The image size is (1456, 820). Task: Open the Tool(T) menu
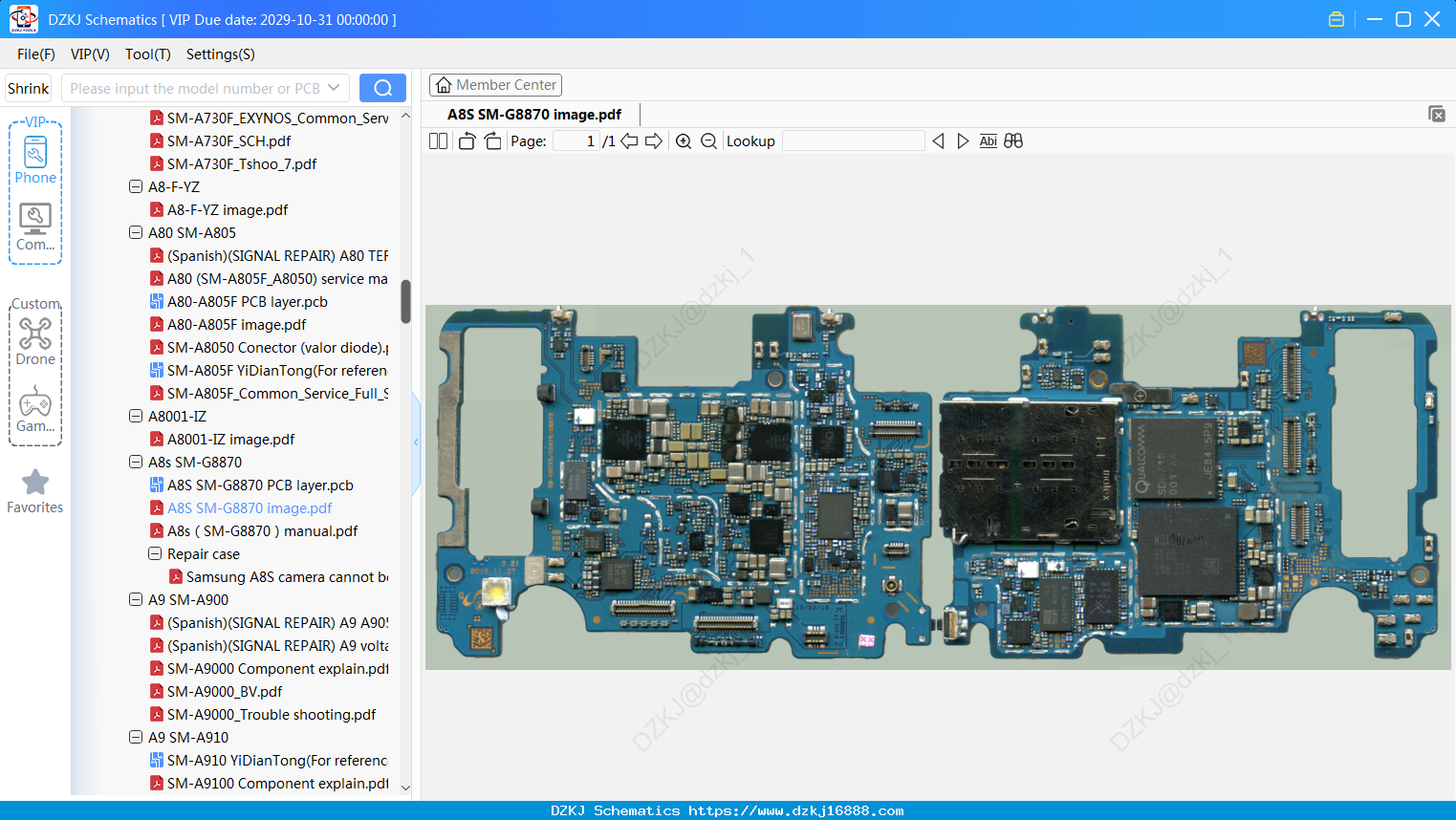click(x=148, y=54)
